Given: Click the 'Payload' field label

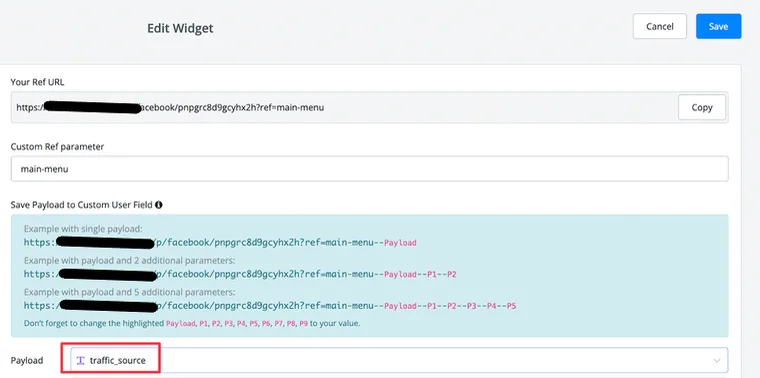Looking at the screenshot, I should (x=27, y=361).
